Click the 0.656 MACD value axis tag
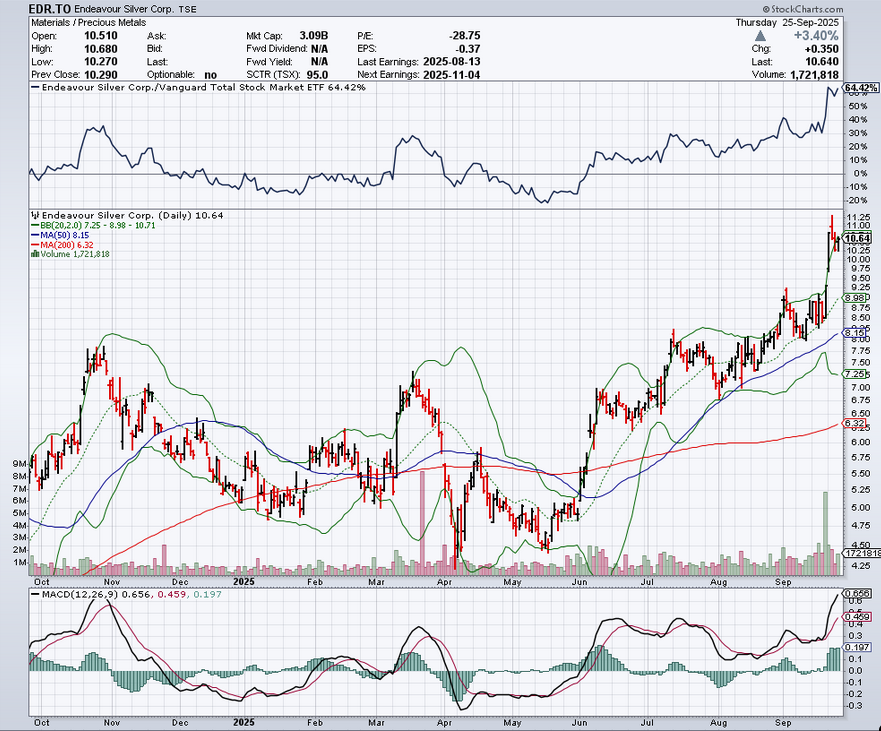 click(x=858, y=592)
